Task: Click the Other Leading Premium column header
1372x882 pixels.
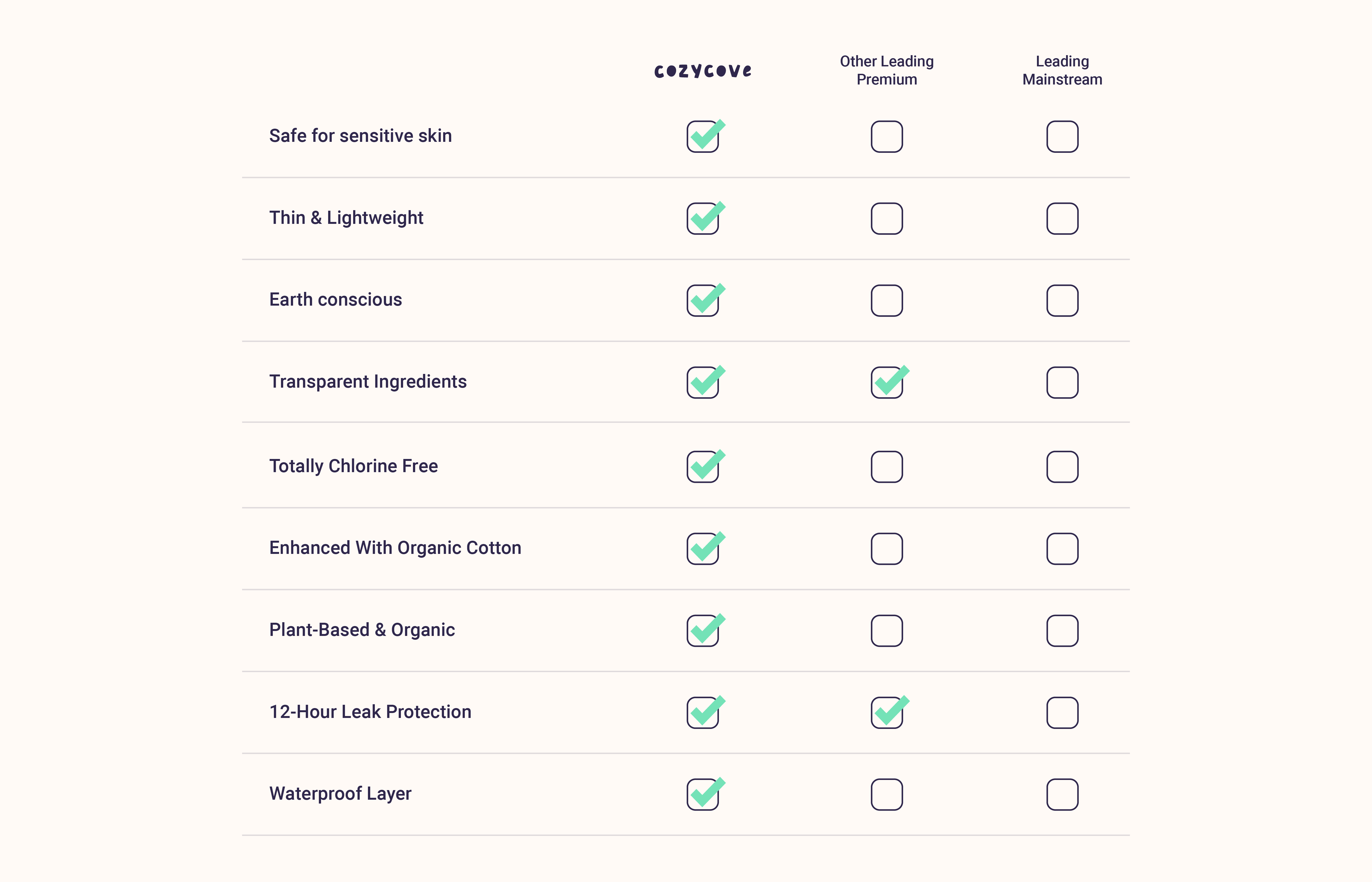Action: (886, 71)
